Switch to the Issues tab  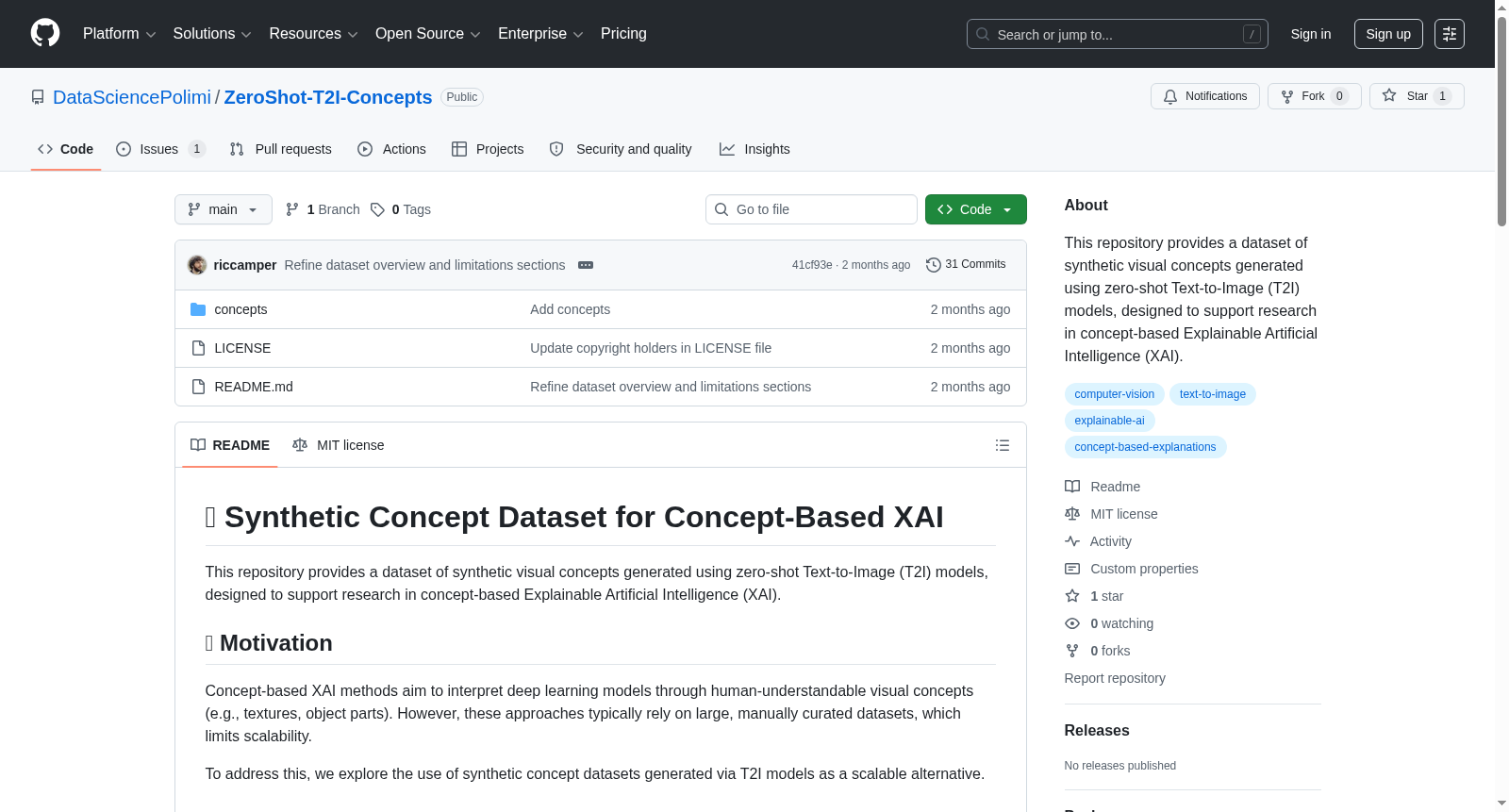coord(160,149)
